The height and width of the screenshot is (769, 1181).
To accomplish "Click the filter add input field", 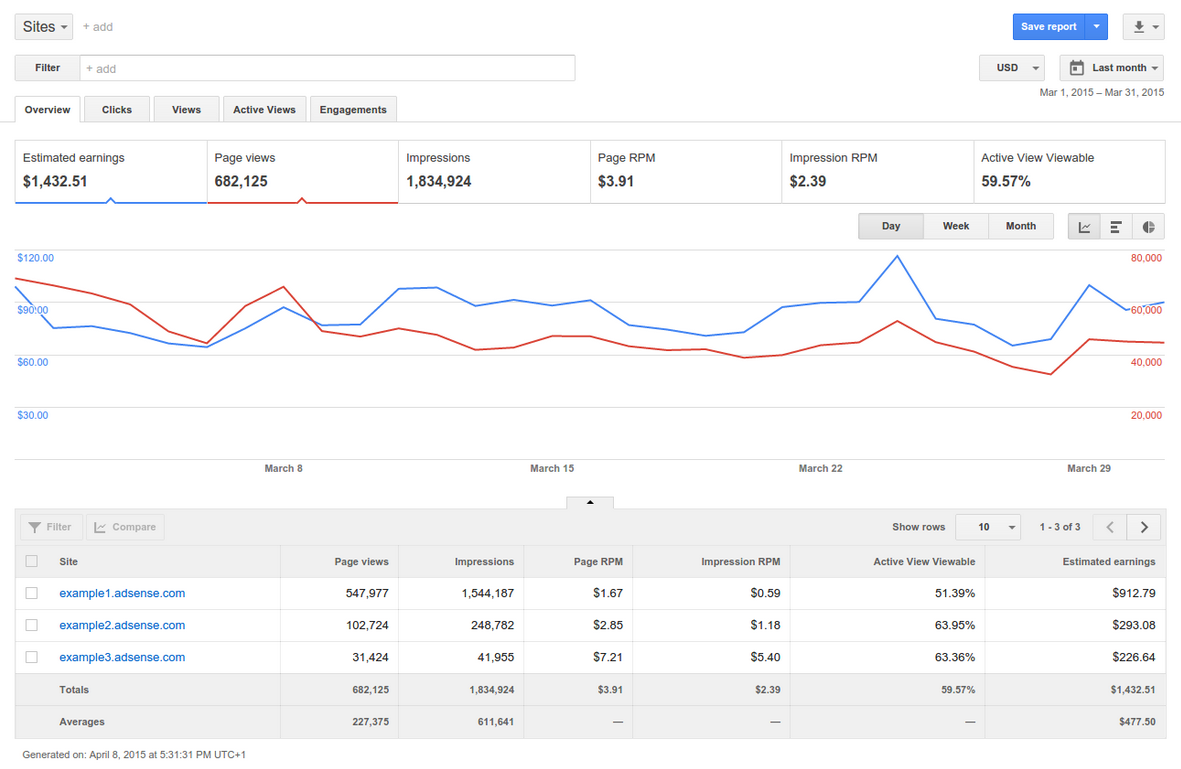I will (x=327, y=68).
